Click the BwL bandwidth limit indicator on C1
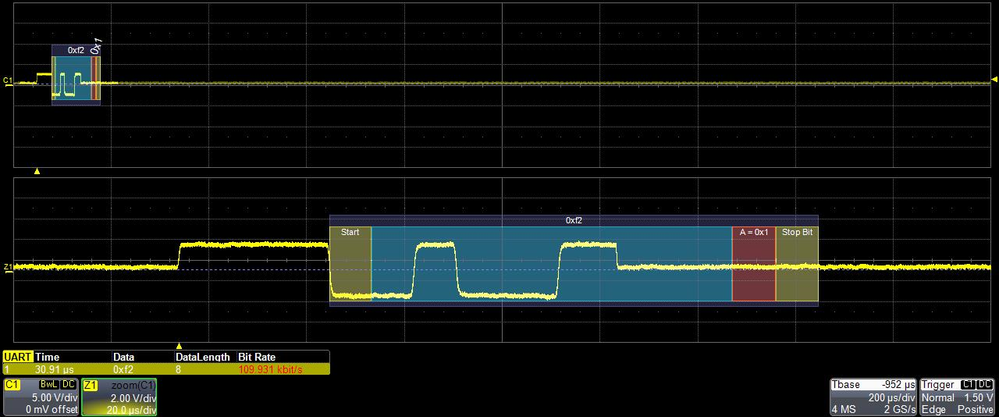The height and width of the screenshot is (417, 999). point(48,385)
